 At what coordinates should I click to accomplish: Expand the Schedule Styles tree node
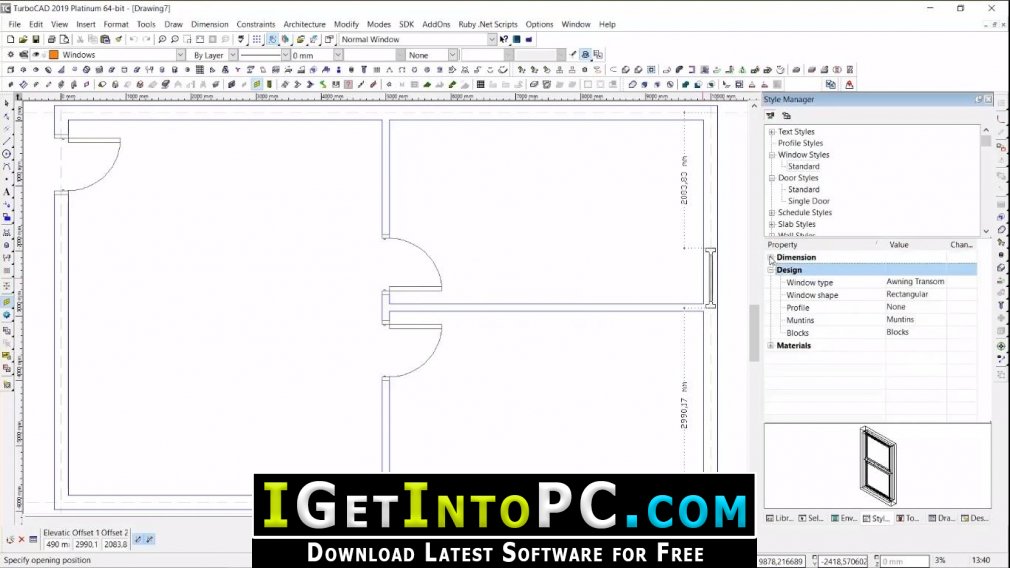(x=772, y=213)
